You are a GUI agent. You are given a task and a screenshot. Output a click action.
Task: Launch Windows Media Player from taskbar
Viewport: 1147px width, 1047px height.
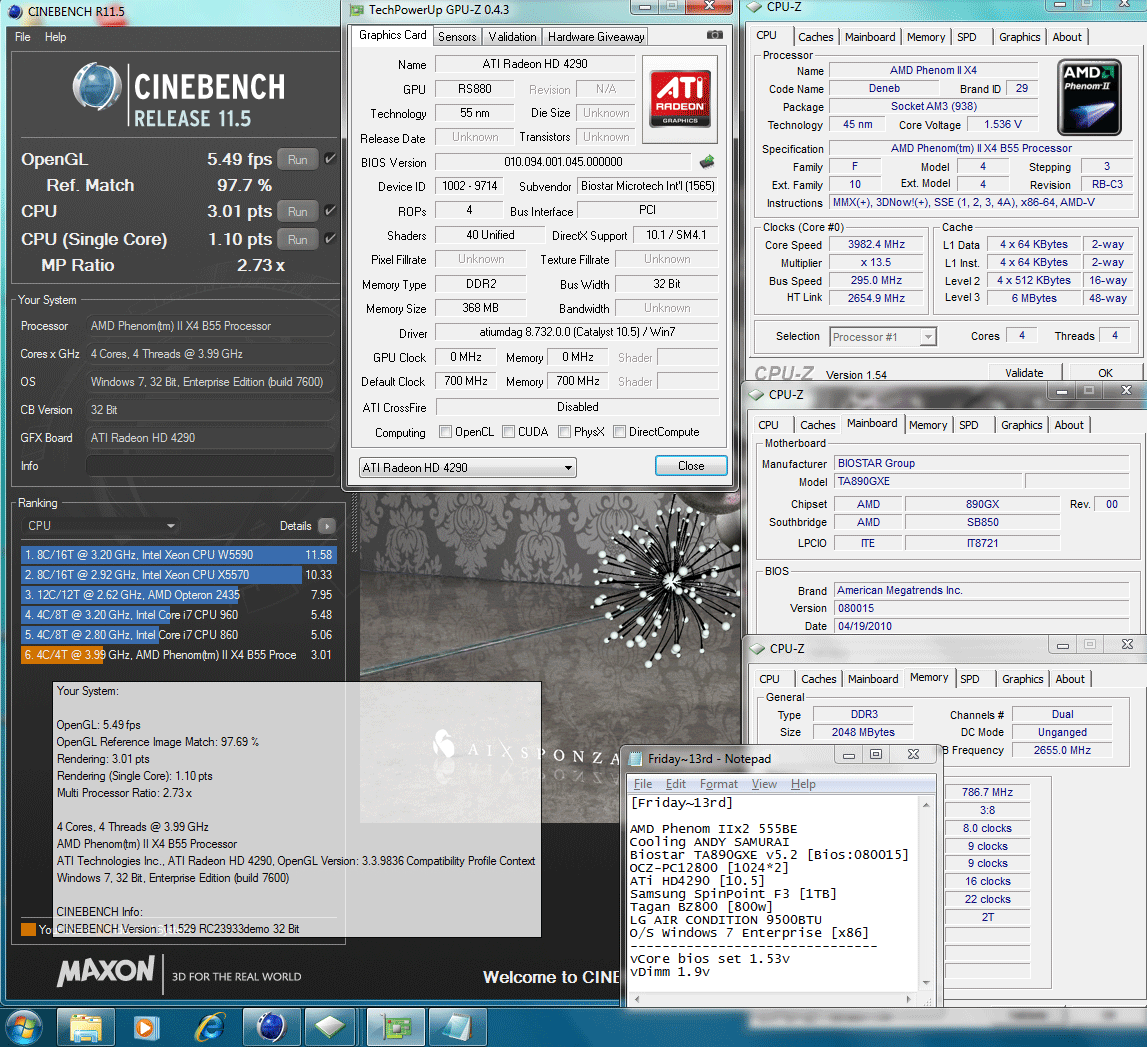click(x=146, y=1027)
